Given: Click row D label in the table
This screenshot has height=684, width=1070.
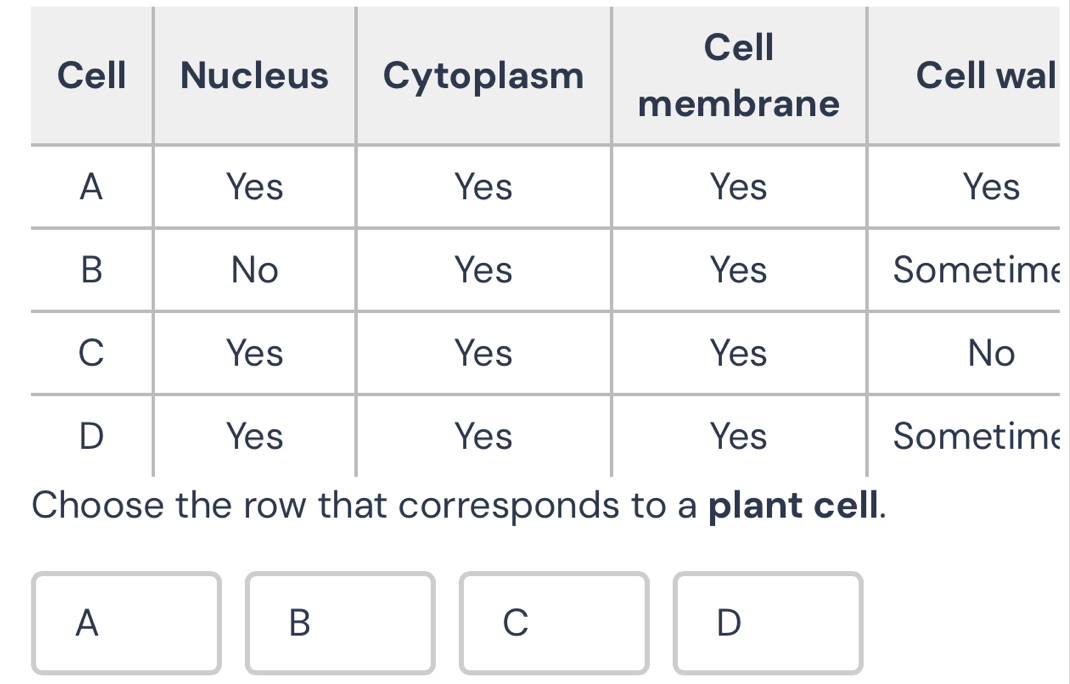Looking at the screenshot, I should point(91,436).
